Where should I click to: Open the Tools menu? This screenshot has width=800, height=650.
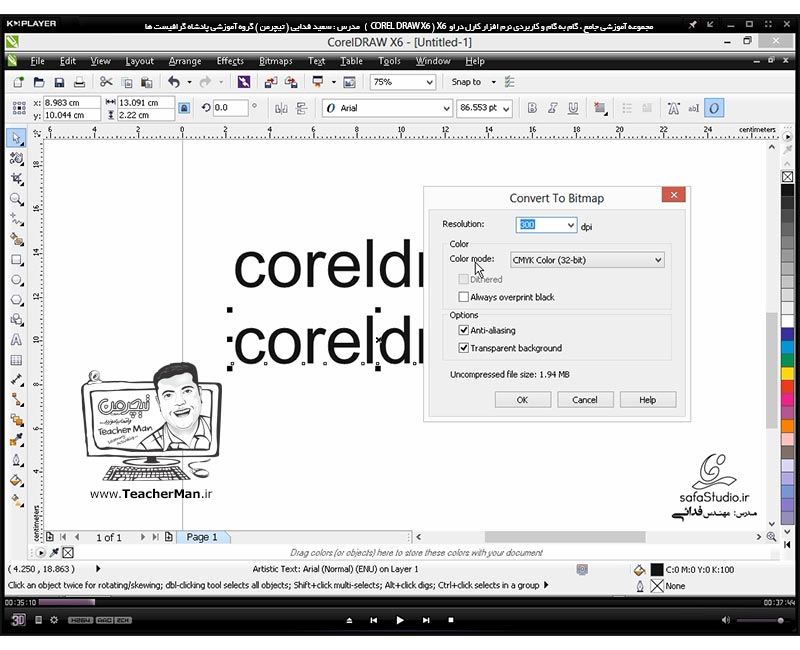point(389,61)
